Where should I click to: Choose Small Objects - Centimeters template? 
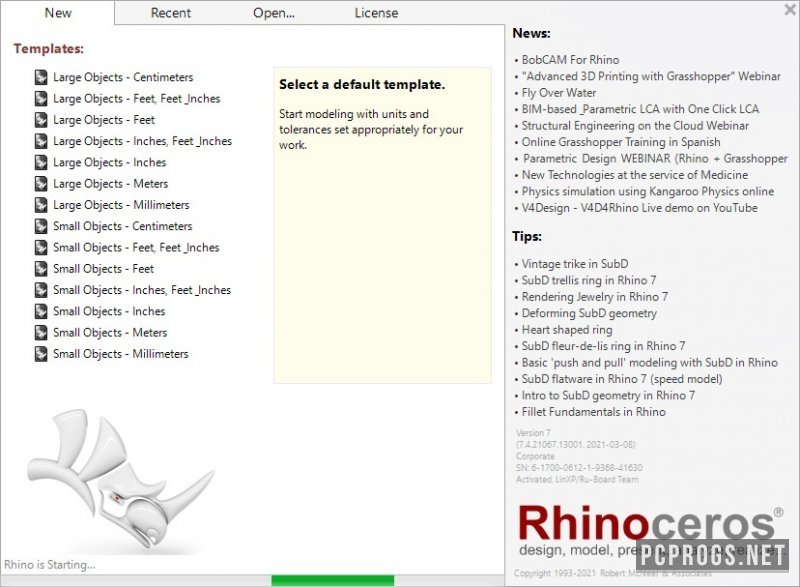pyautogui.click(x=122, y=226)
